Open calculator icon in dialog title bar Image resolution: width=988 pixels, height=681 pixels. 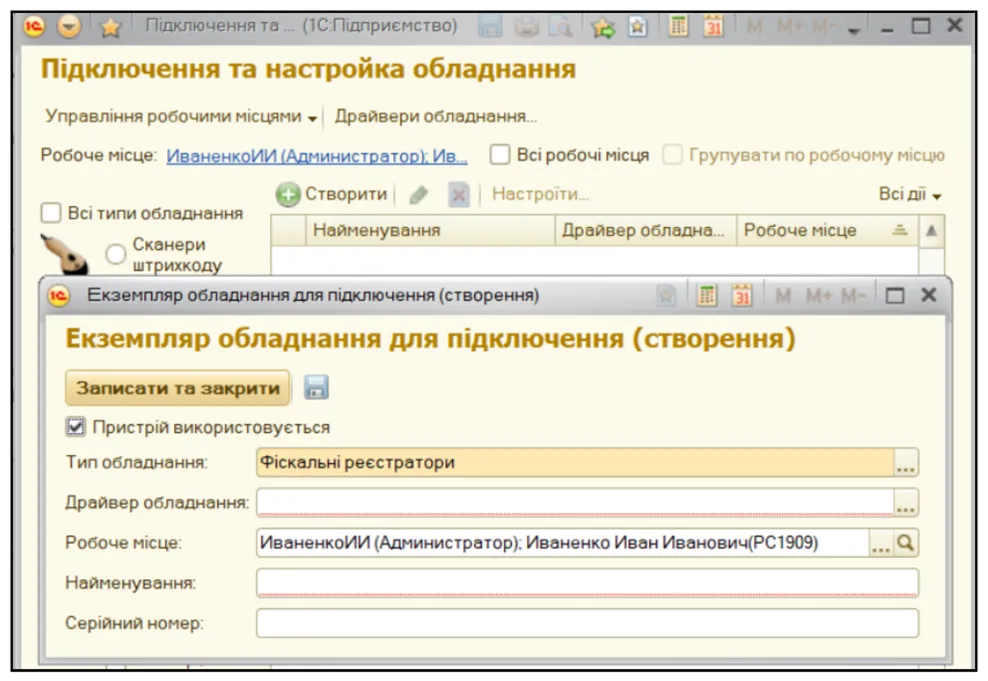[707, 295]
